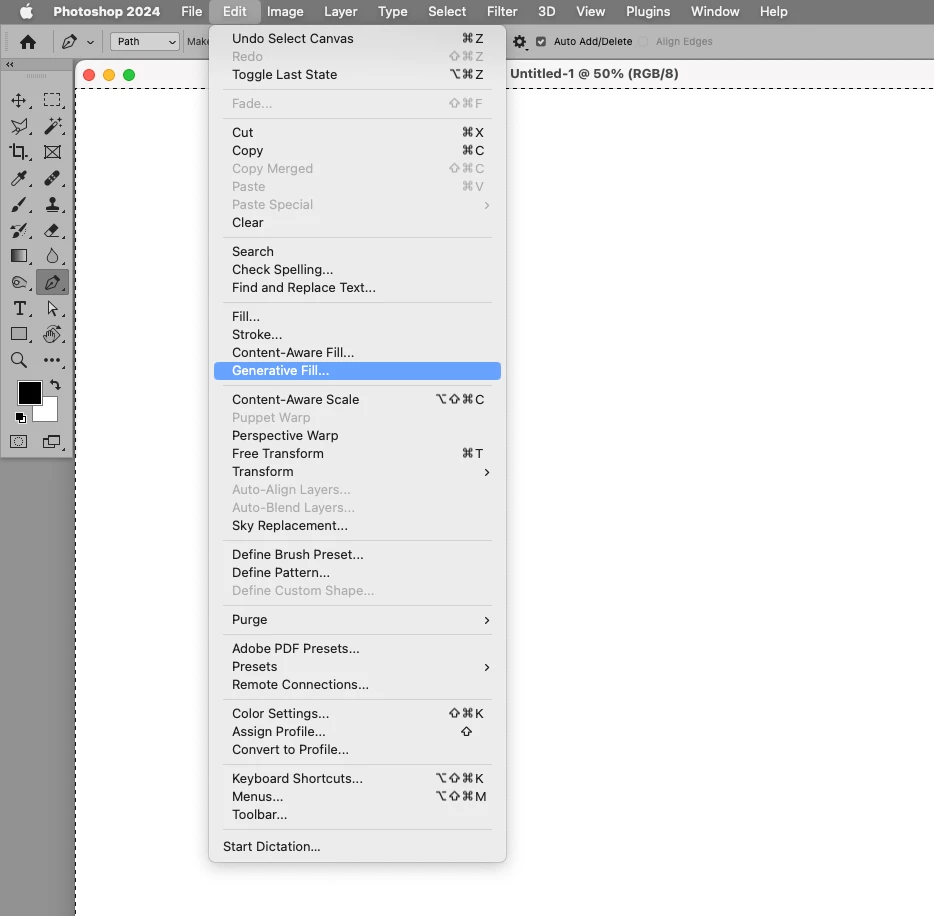Select the Magic Wand tool
The width and height of the screenshot is (934, 916).
[x=52, y=126]
